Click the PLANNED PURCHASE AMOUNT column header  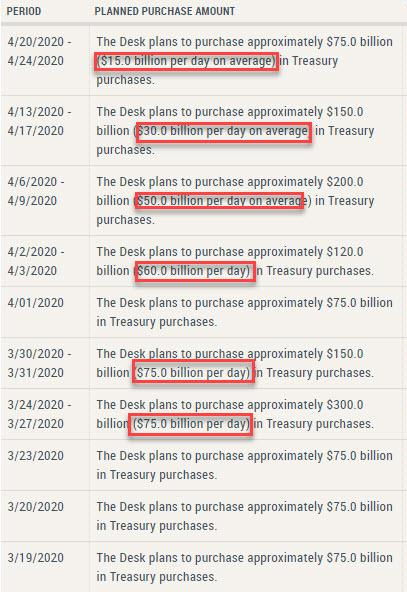point(165,11)
